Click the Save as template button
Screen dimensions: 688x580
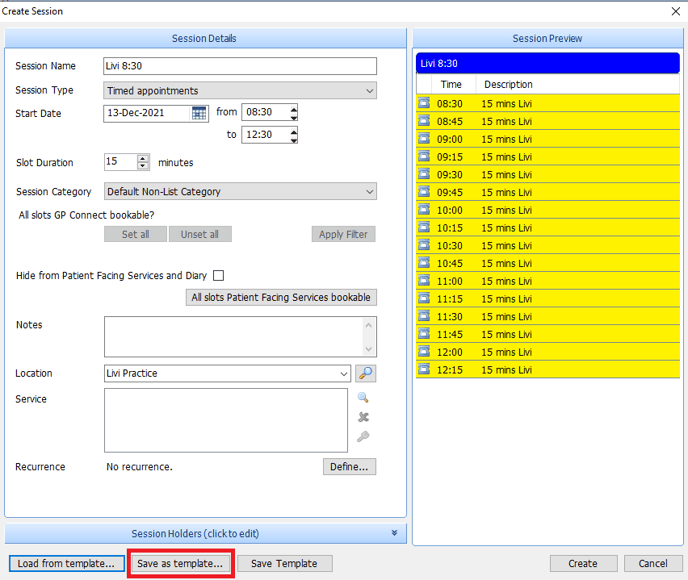click(180, 564)
